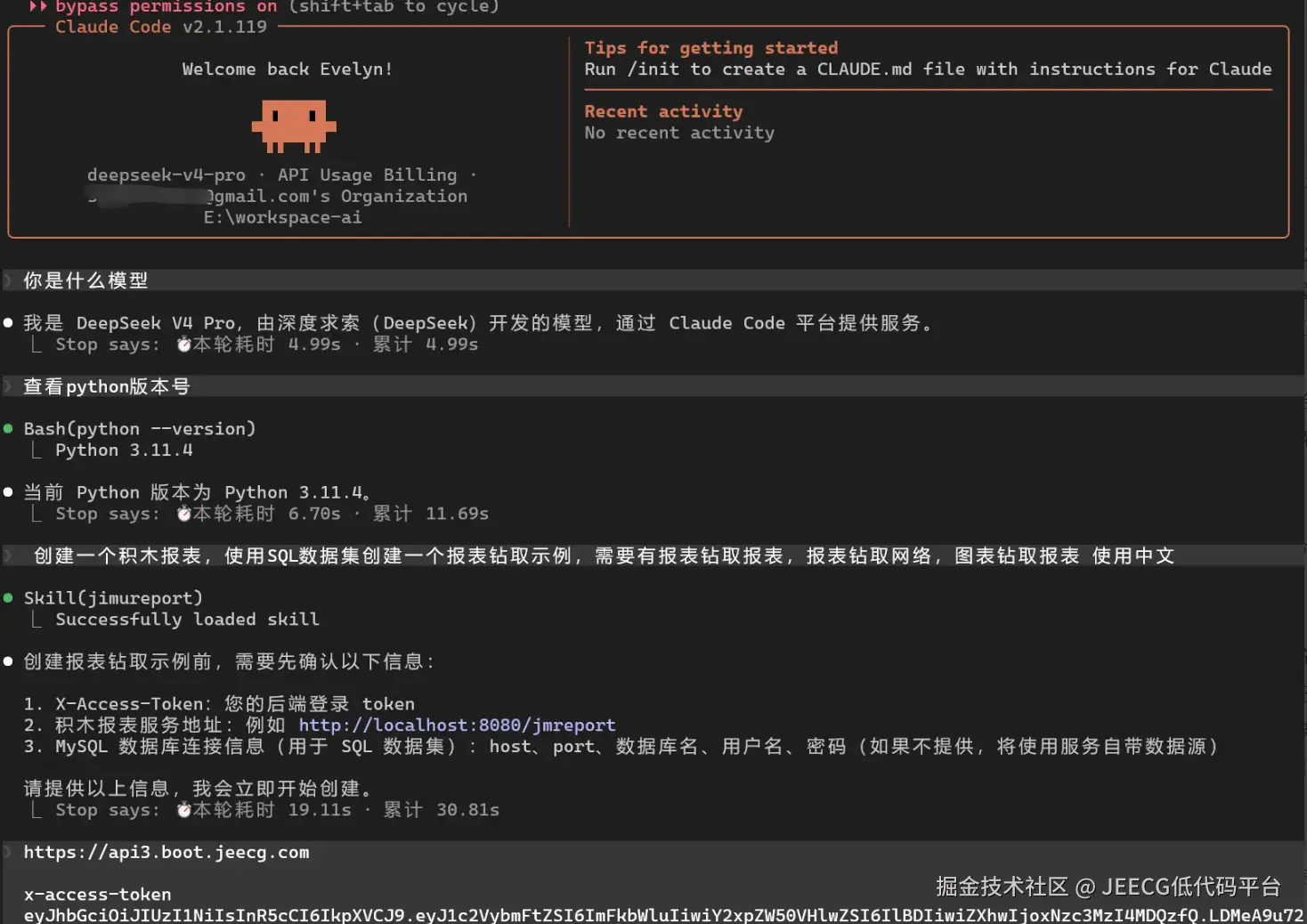Click the 'Recent activity' heading
The height and width of the screenshot is (924, 1307).
[x=663, y=111]
